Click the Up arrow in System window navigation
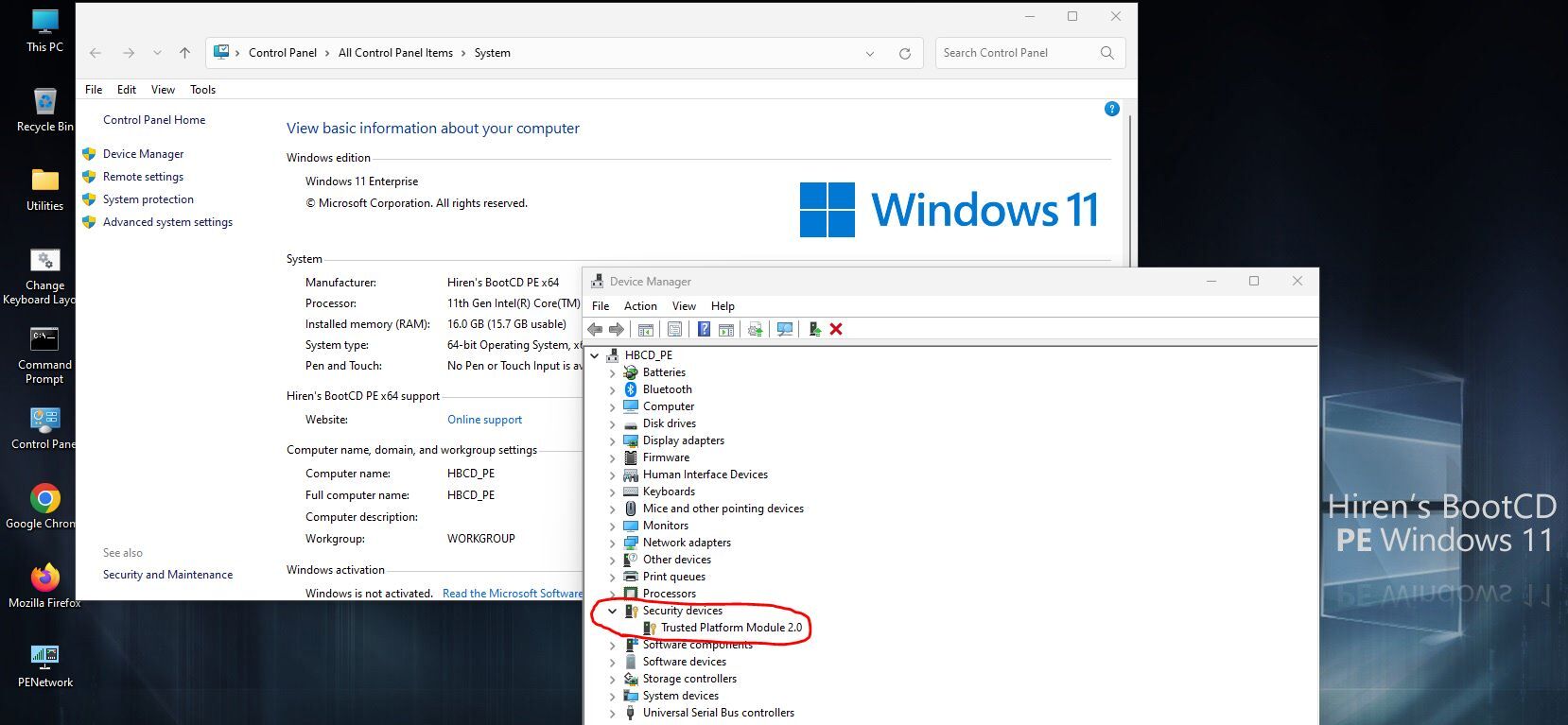Screen dimensions: 1568x725 click(184, 53)
